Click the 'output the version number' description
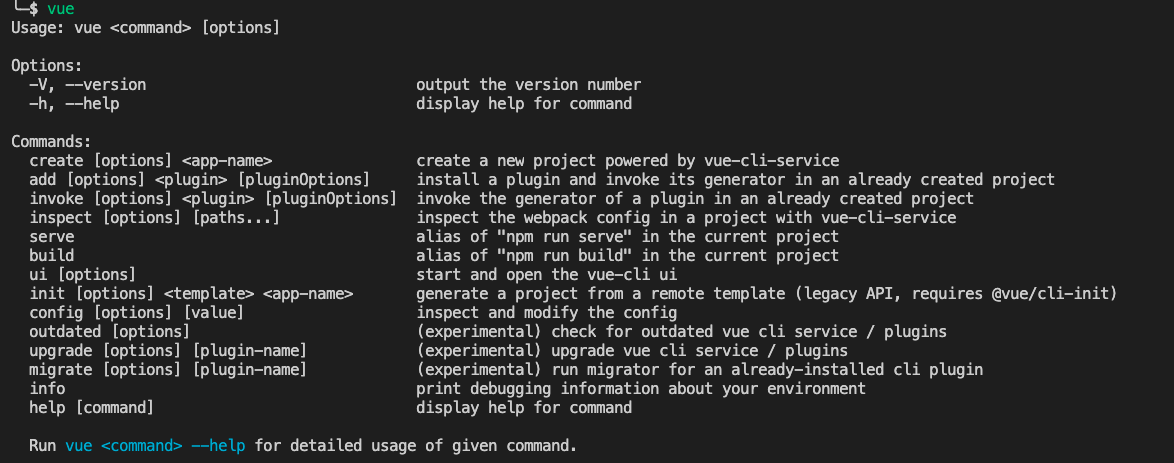Screen dimensions: 1174x463 coord(529,85)
